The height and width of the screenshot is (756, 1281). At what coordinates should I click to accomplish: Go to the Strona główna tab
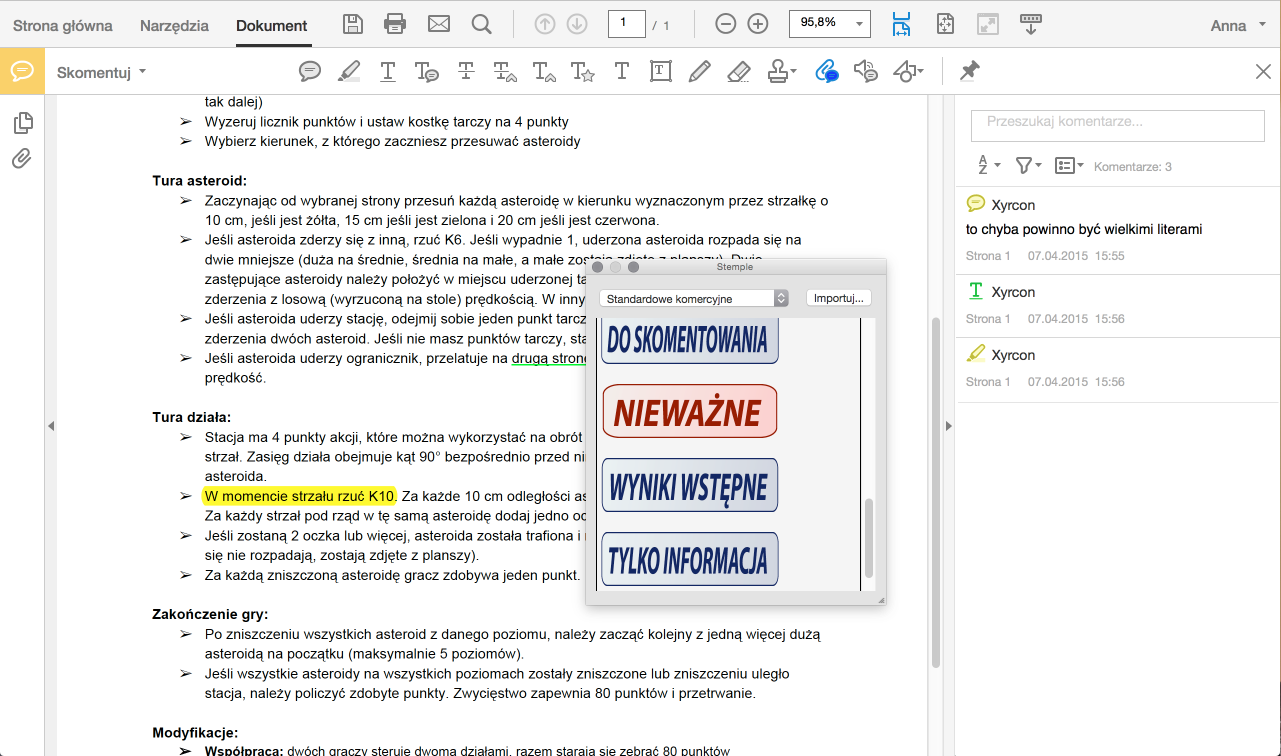[63, 26]
